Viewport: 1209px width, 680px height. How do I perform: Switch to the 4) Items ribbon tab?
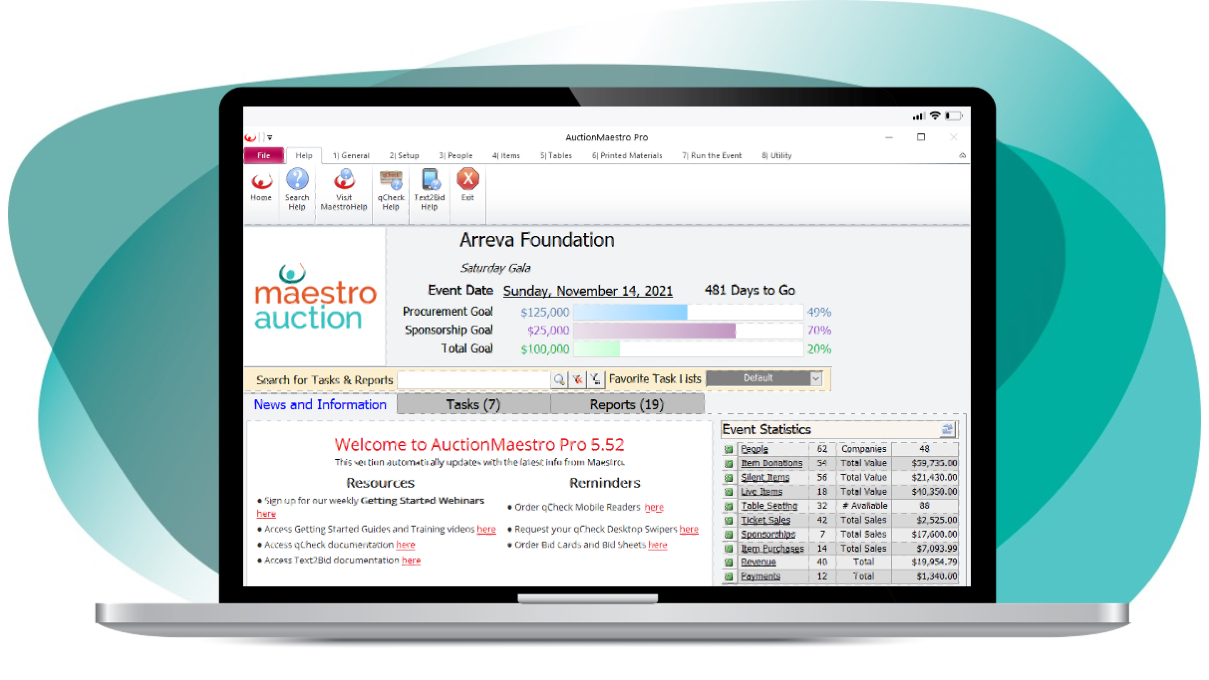506,156
